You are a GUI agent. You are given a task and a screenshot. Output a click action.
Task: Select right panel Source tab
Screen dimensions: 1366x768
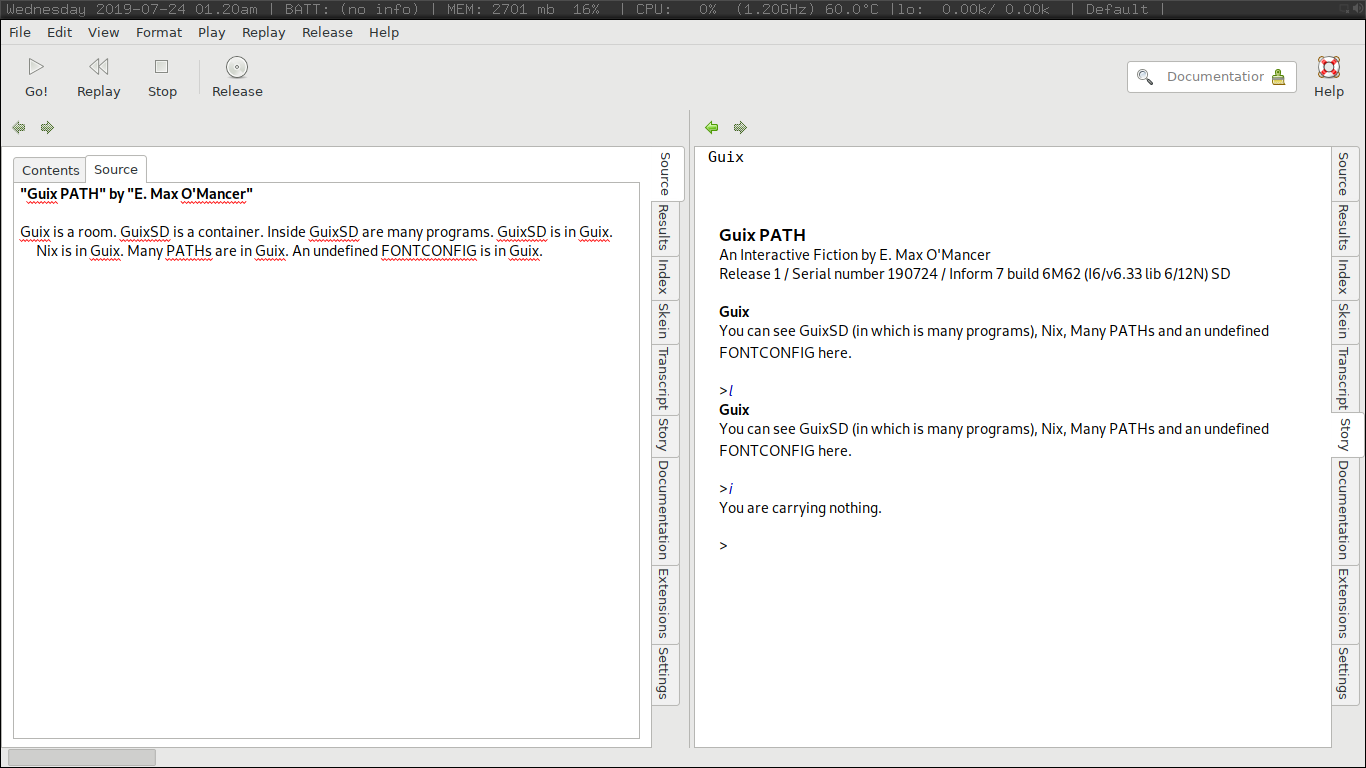click(1345, 174)
